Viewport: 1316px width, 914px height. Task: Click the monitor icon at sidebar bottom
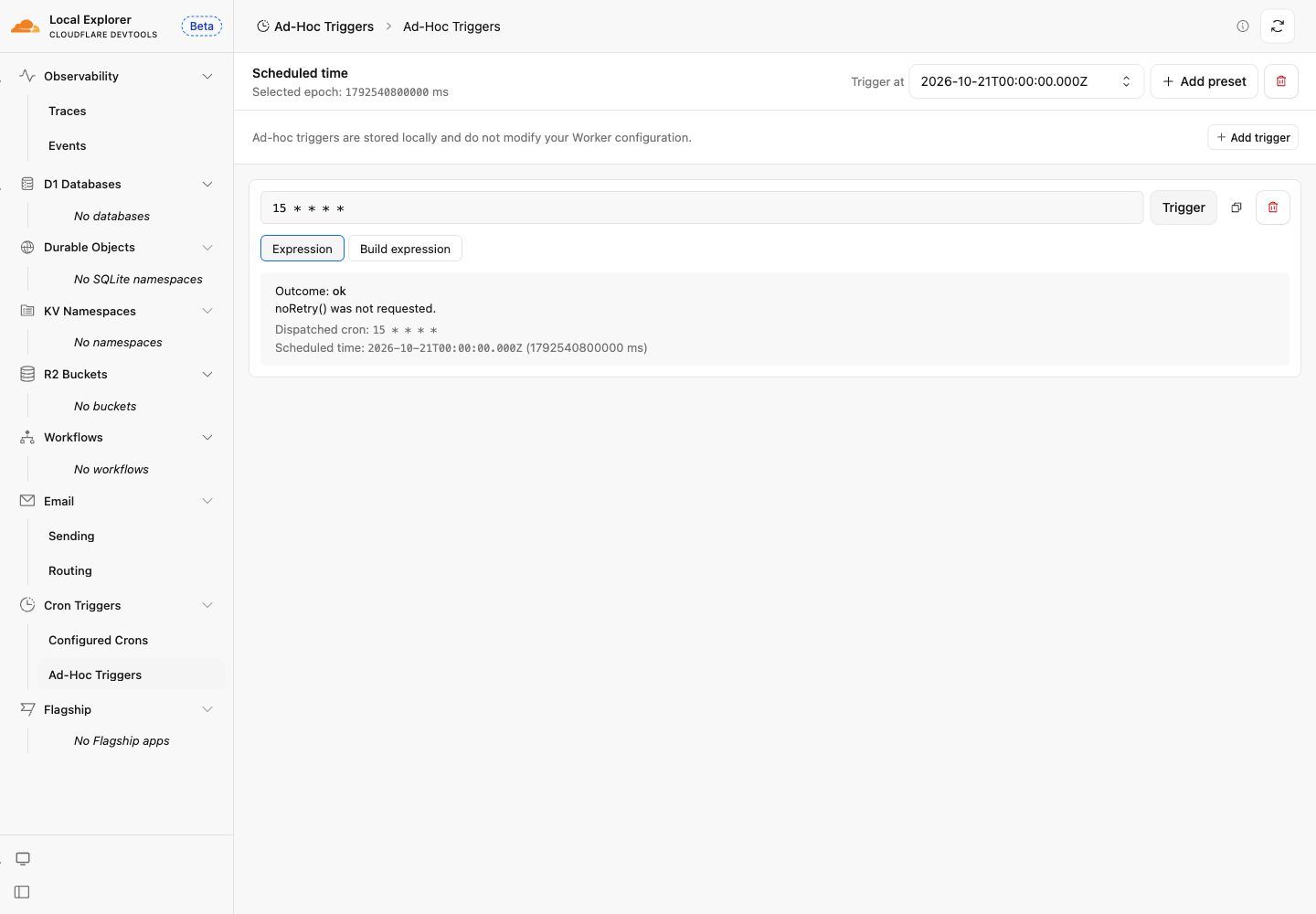pos(23,858)
